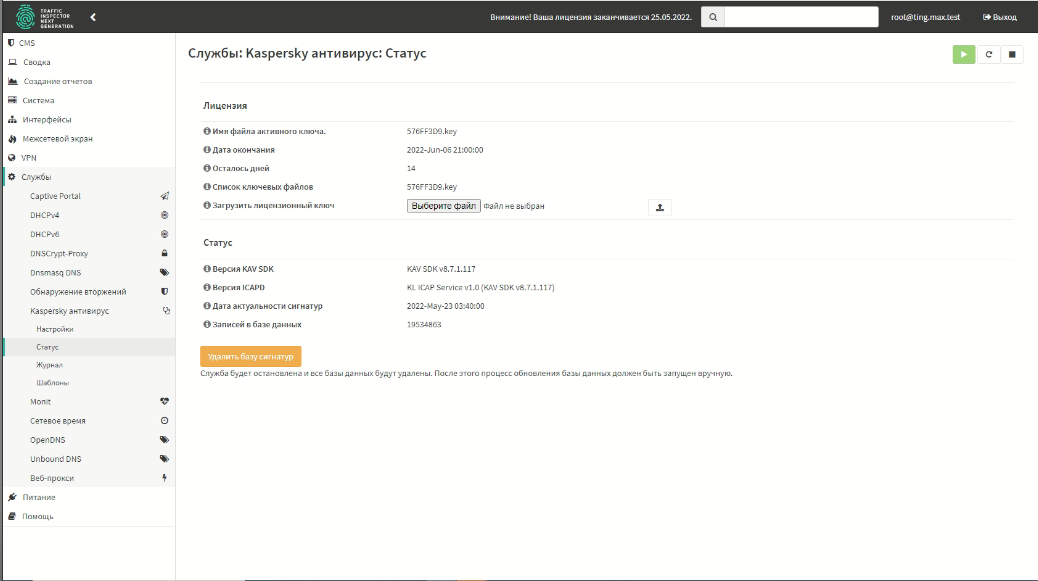The image size is (1038, 581).
Task: Show help info for Дата окончания
Action: [207, 150]
